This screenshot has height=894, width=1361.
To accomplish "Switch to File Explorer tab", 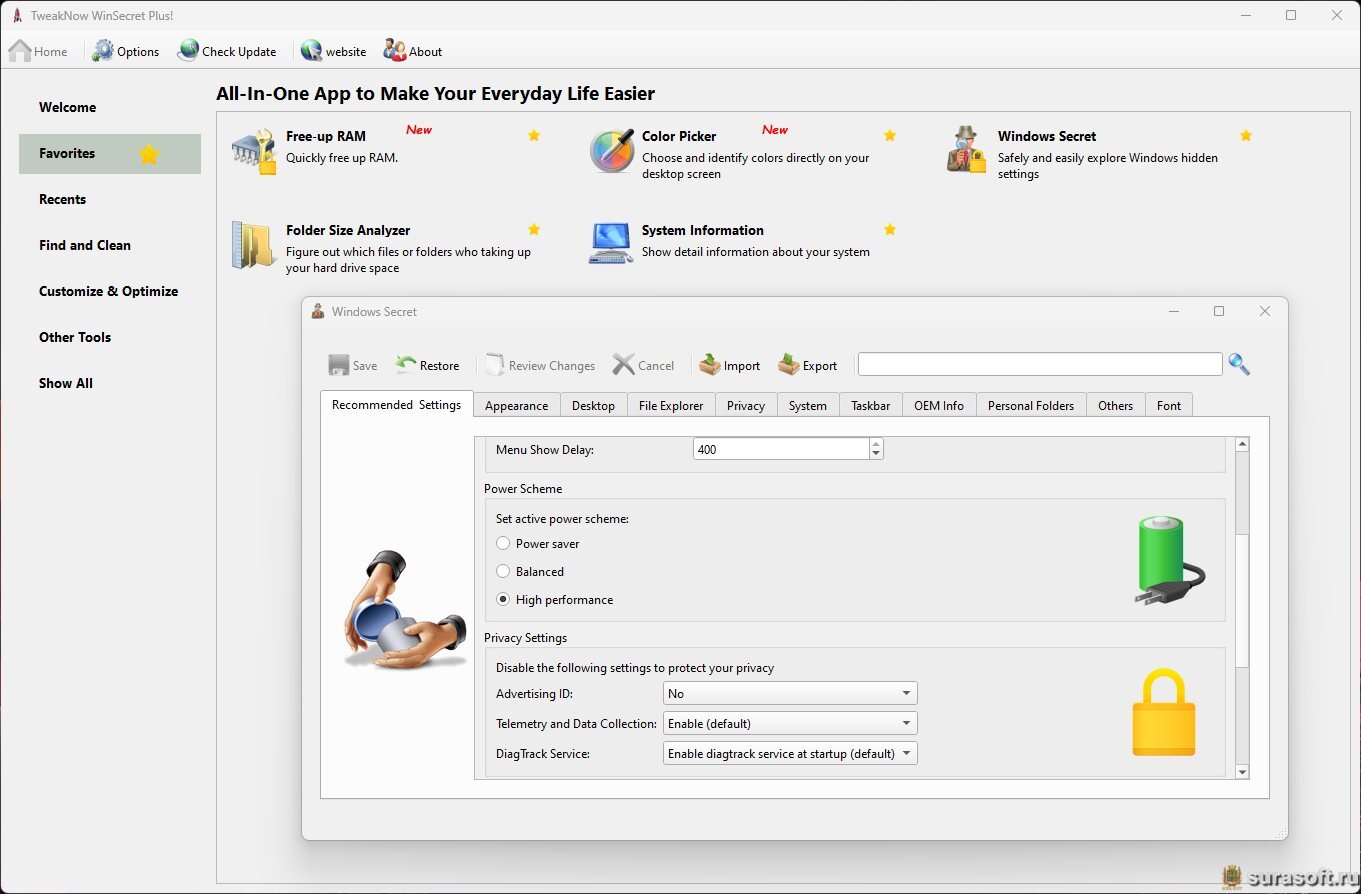I will pos(671,405).
